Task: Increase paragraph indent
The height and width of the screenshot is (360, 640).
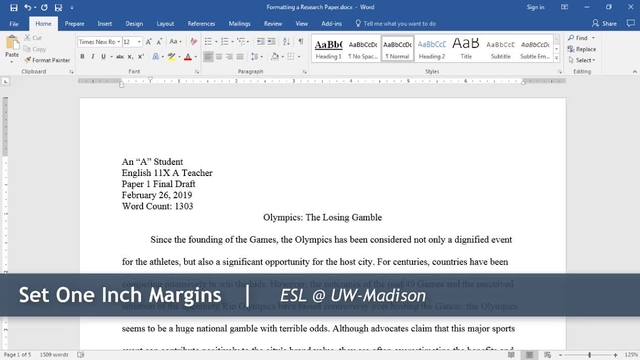Action: click(271, 42)
